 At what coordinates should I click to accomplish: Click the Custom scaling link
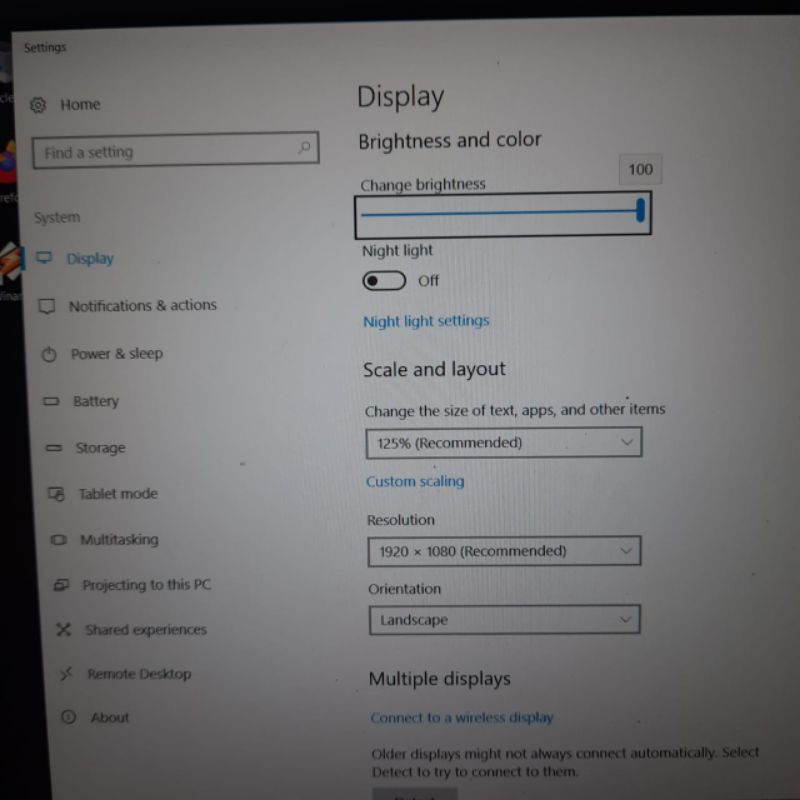click(x=415, y=481)
